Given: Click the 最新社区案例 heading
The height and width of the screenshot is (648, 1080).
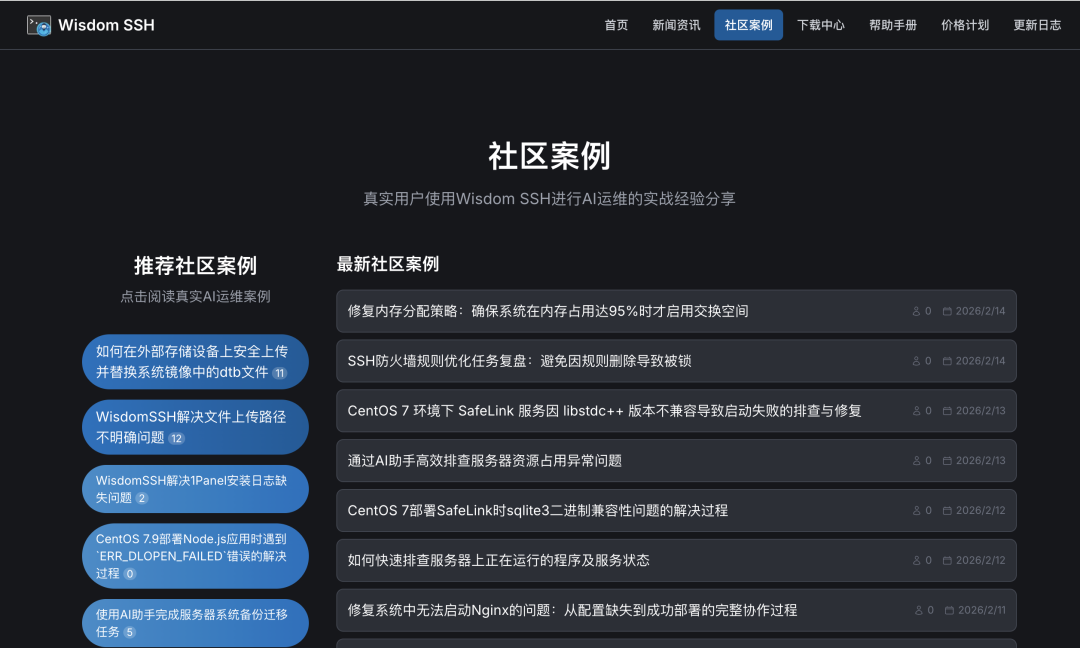Looking at the screenshot, I should 388,264.
